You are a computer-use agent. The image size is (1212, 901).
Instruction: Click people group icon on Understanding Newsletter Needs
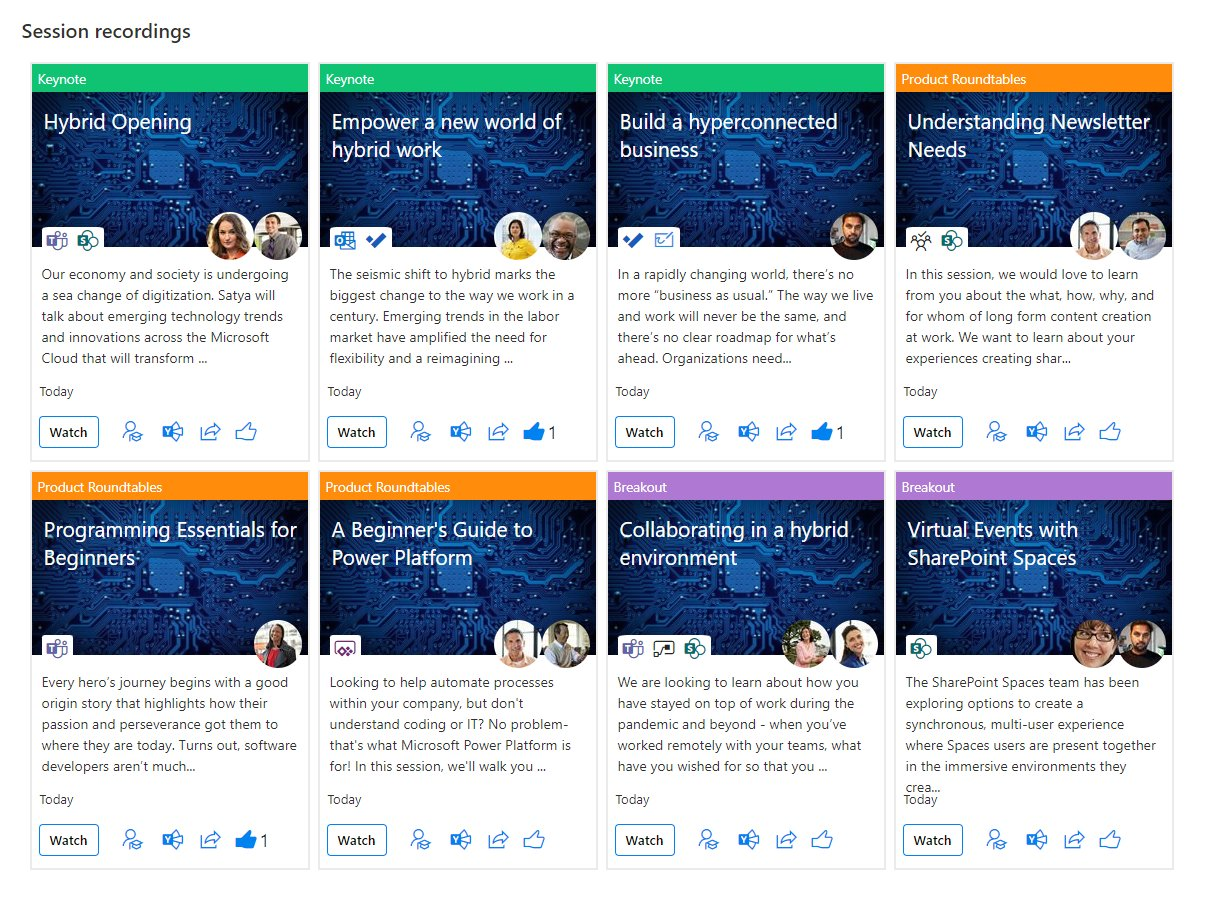click(921, 240)
